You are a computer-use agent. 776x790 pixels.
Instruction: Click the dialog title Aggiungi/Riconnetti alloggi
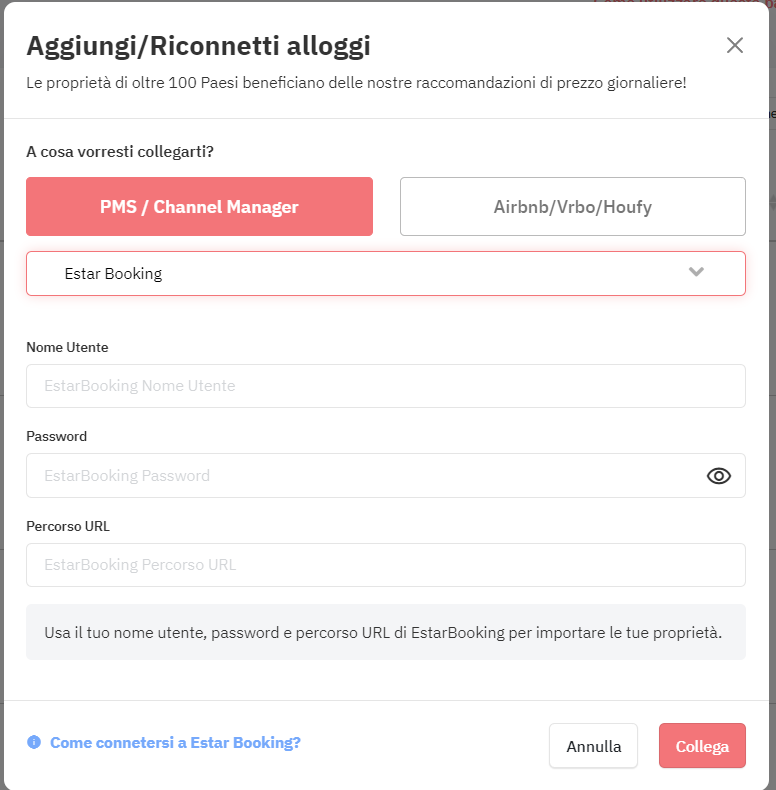pos(199,46)
